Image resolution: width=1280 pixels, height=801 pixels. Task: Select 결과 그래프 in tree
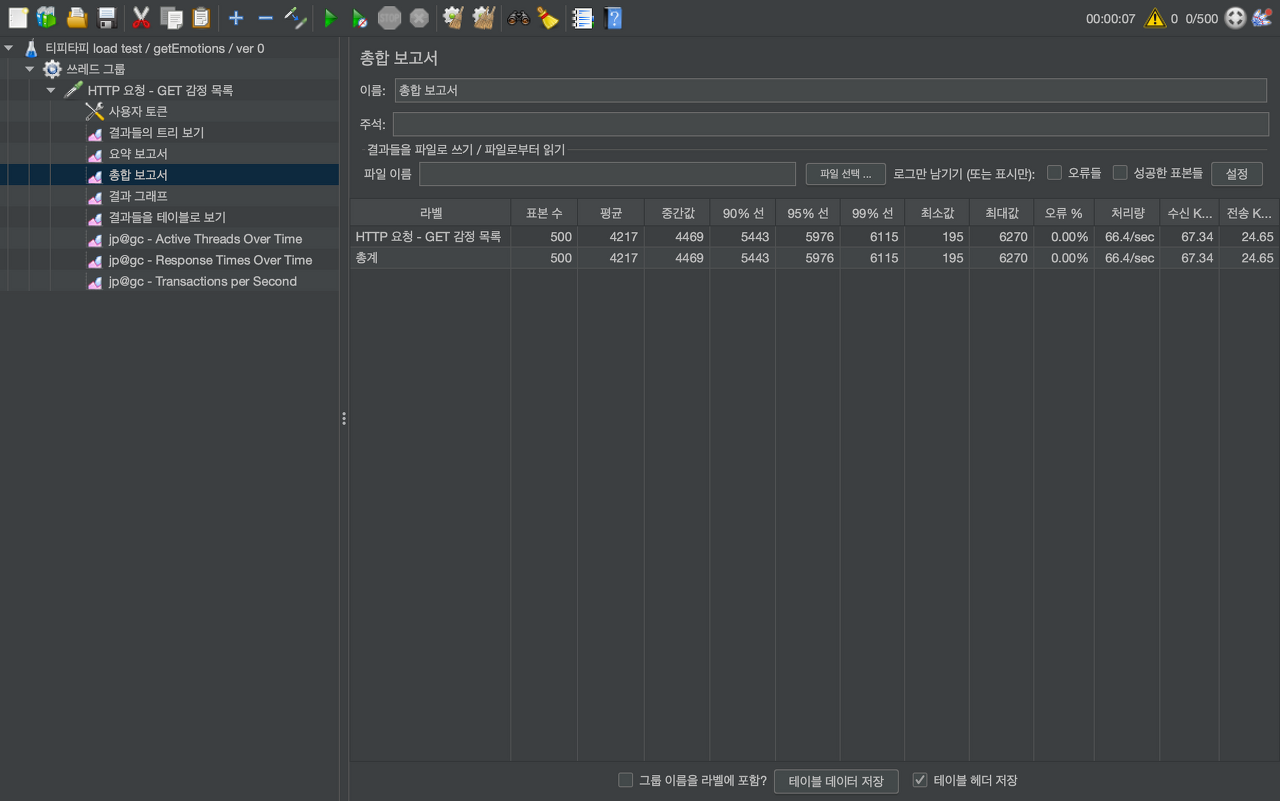(x=138, y=196)
